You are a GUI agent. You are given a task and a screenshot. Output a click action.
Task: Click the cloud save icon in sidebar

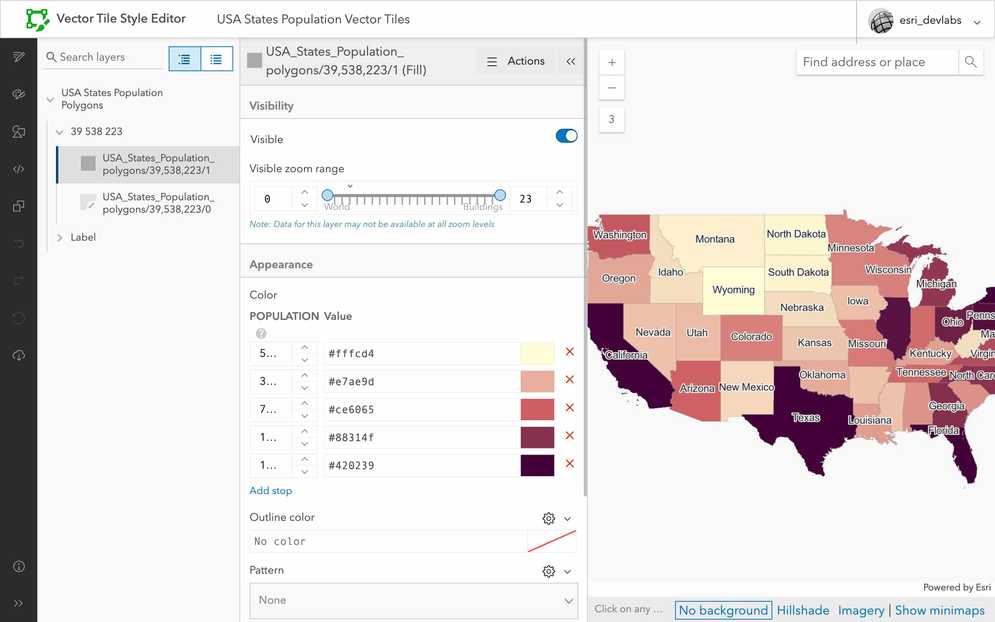[18, 356]
